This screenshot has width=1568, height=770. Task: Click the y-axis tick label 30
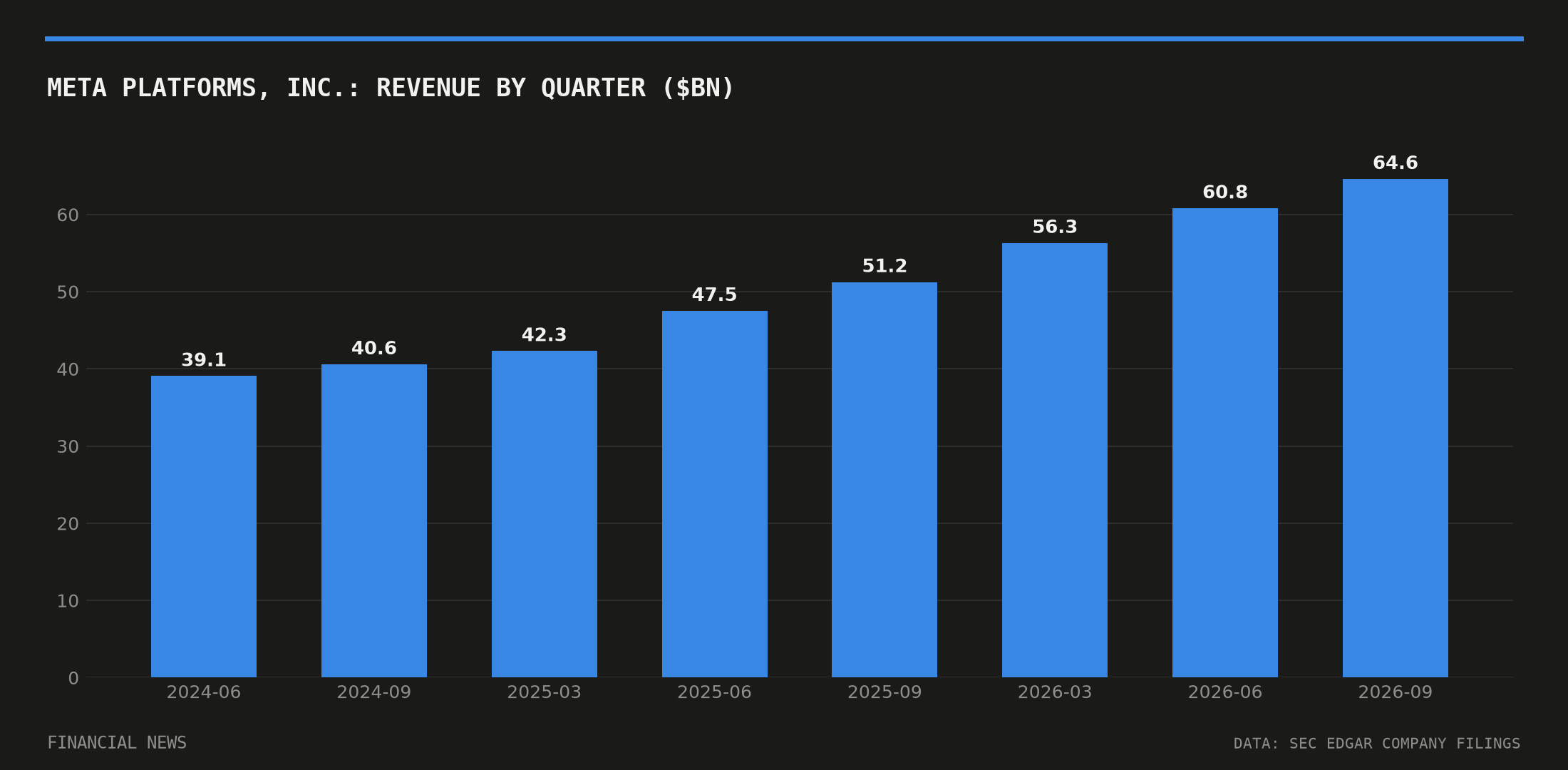pyautogui.click(x=68, y=447)
